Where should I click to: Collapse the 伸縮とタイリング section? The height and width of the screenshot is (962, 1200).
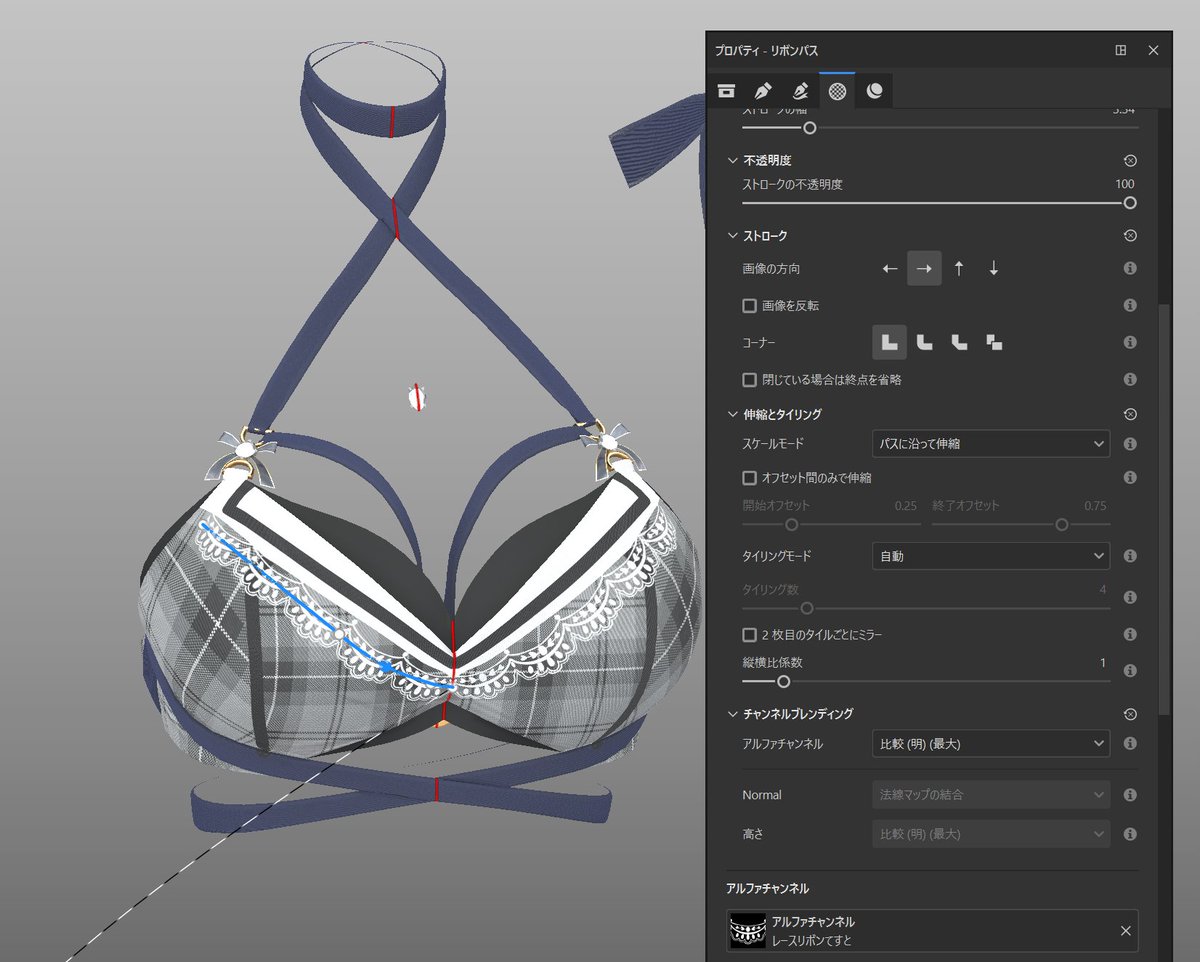(x=731, y=414)
